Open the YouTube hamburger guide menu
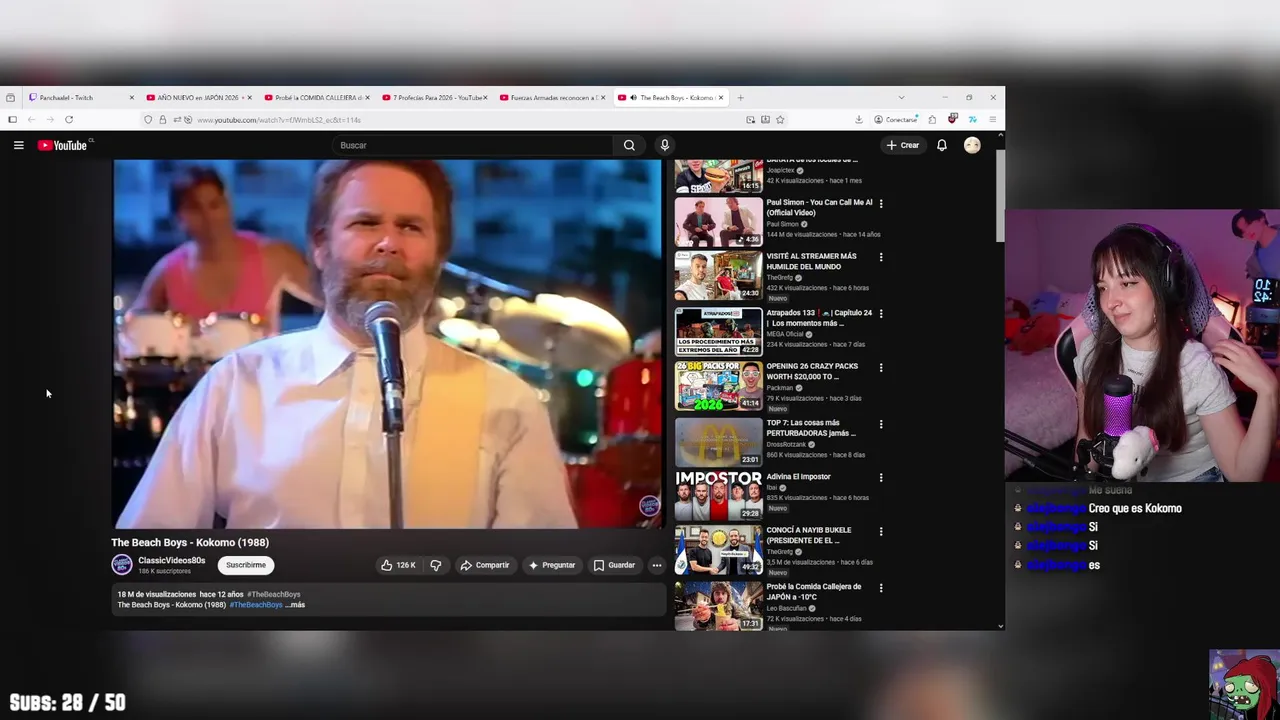 coord(18,145)
